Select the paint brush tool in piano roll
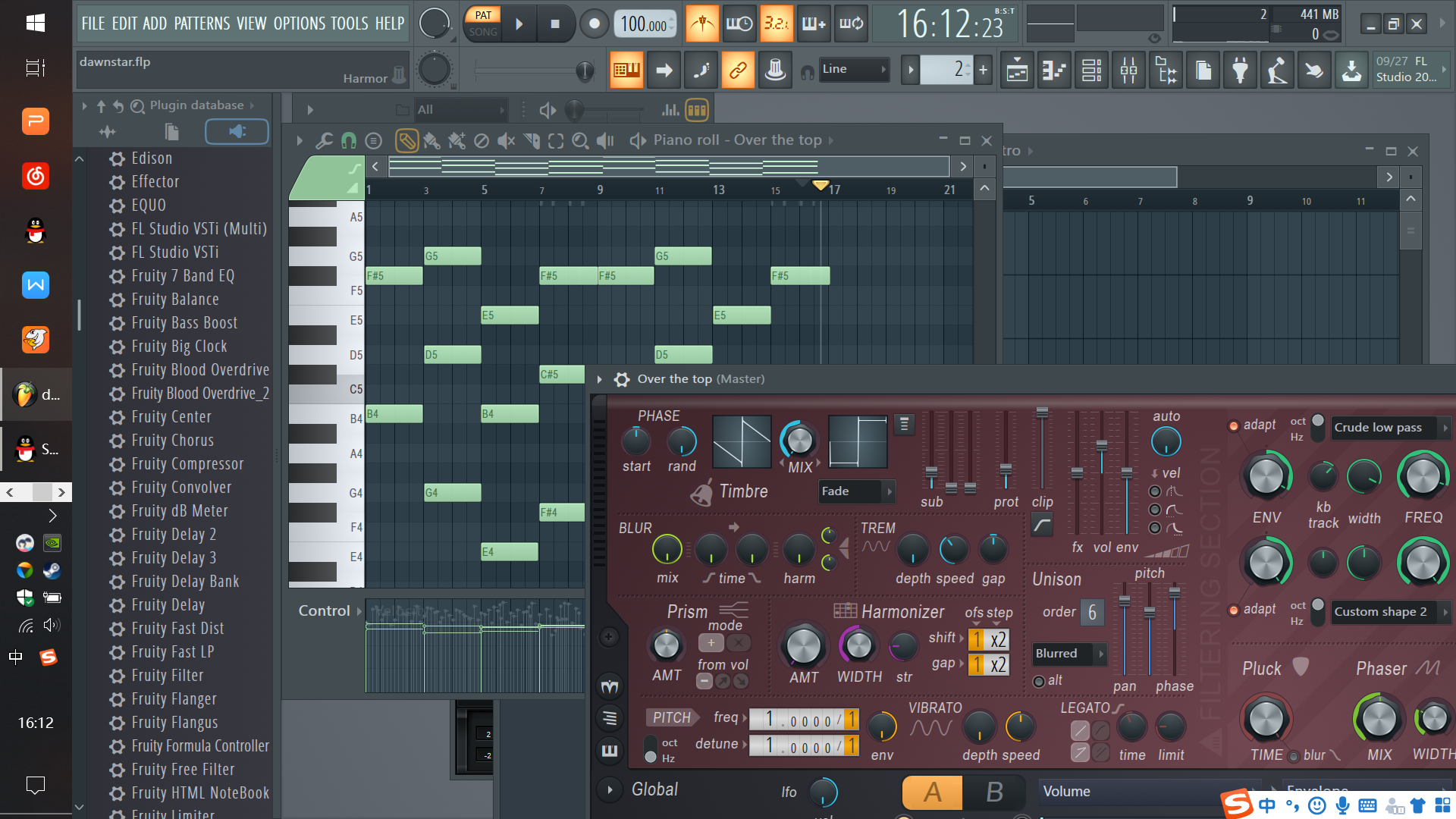The width and height of the screenshot is (1456, 819). click(x=431, y=140)
